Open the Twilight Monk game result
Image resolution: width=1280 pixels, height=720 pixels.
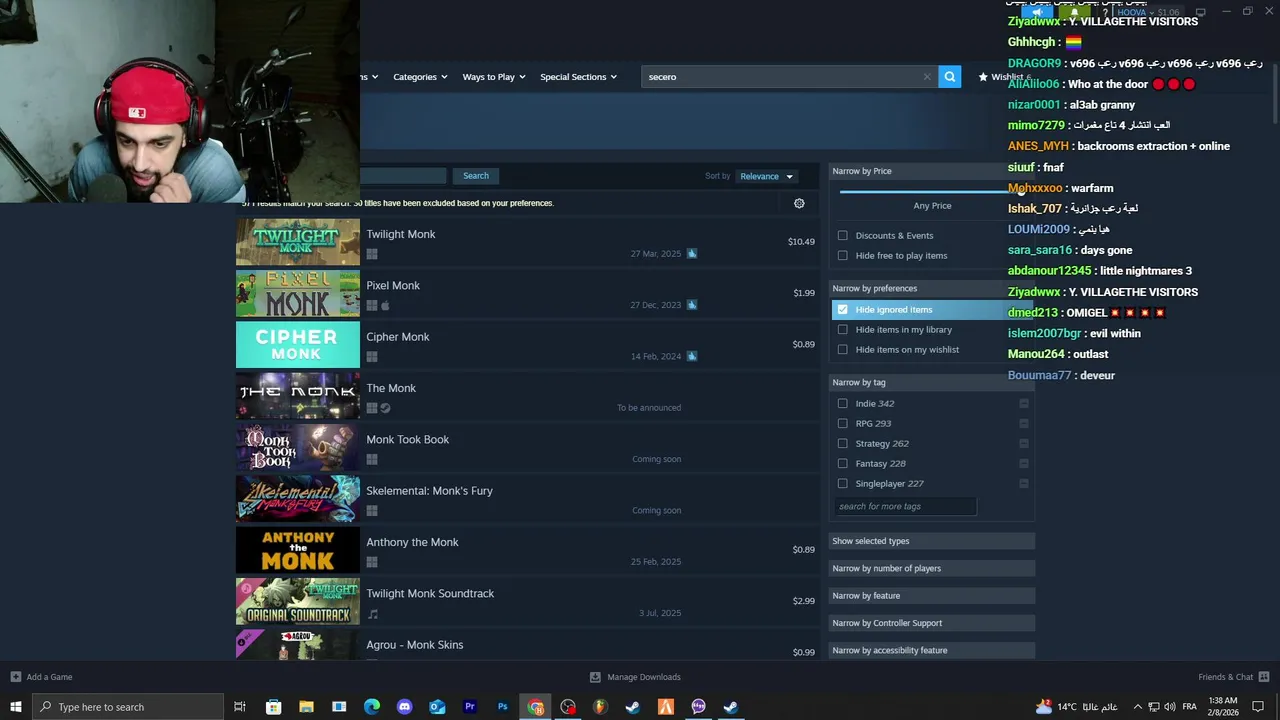point(527,243)
